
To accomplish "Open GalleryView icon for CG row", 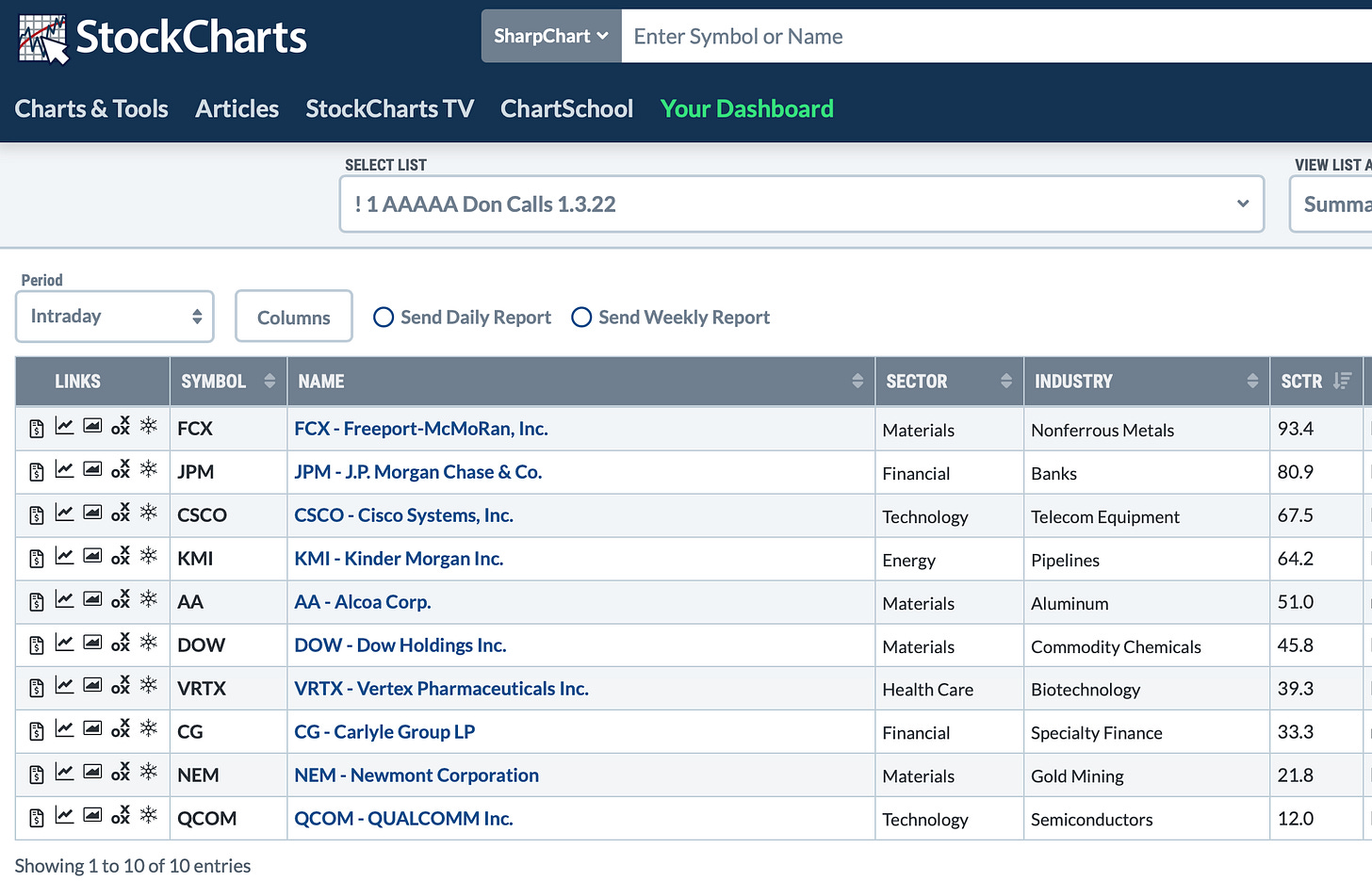I will 92,729.
